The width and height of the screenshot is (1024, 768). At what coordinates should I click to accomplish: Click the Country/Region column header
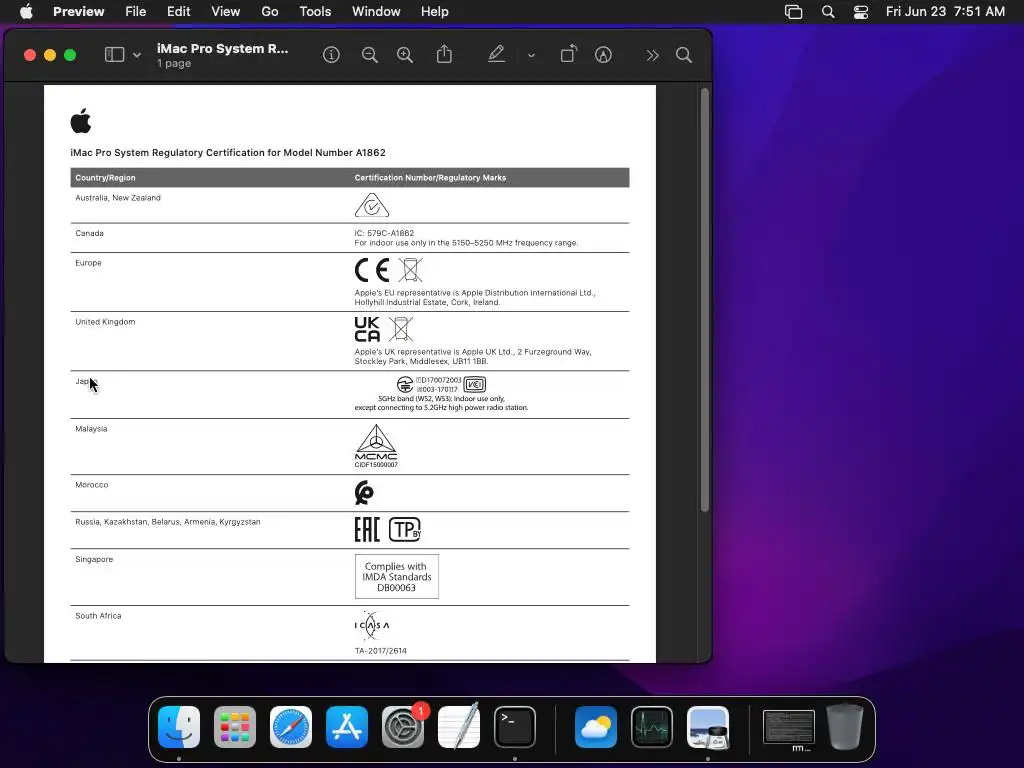pos(105,178)
